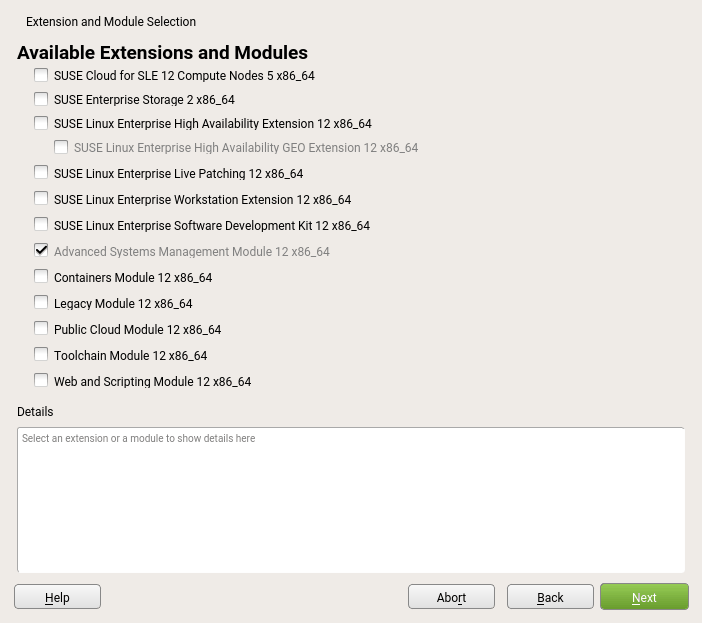Viewport: 702px width, 623px height.
Task: Click the checked Advanced Systems Management Module checkbox
Action: pyautogui.click(x=41, y=251)
